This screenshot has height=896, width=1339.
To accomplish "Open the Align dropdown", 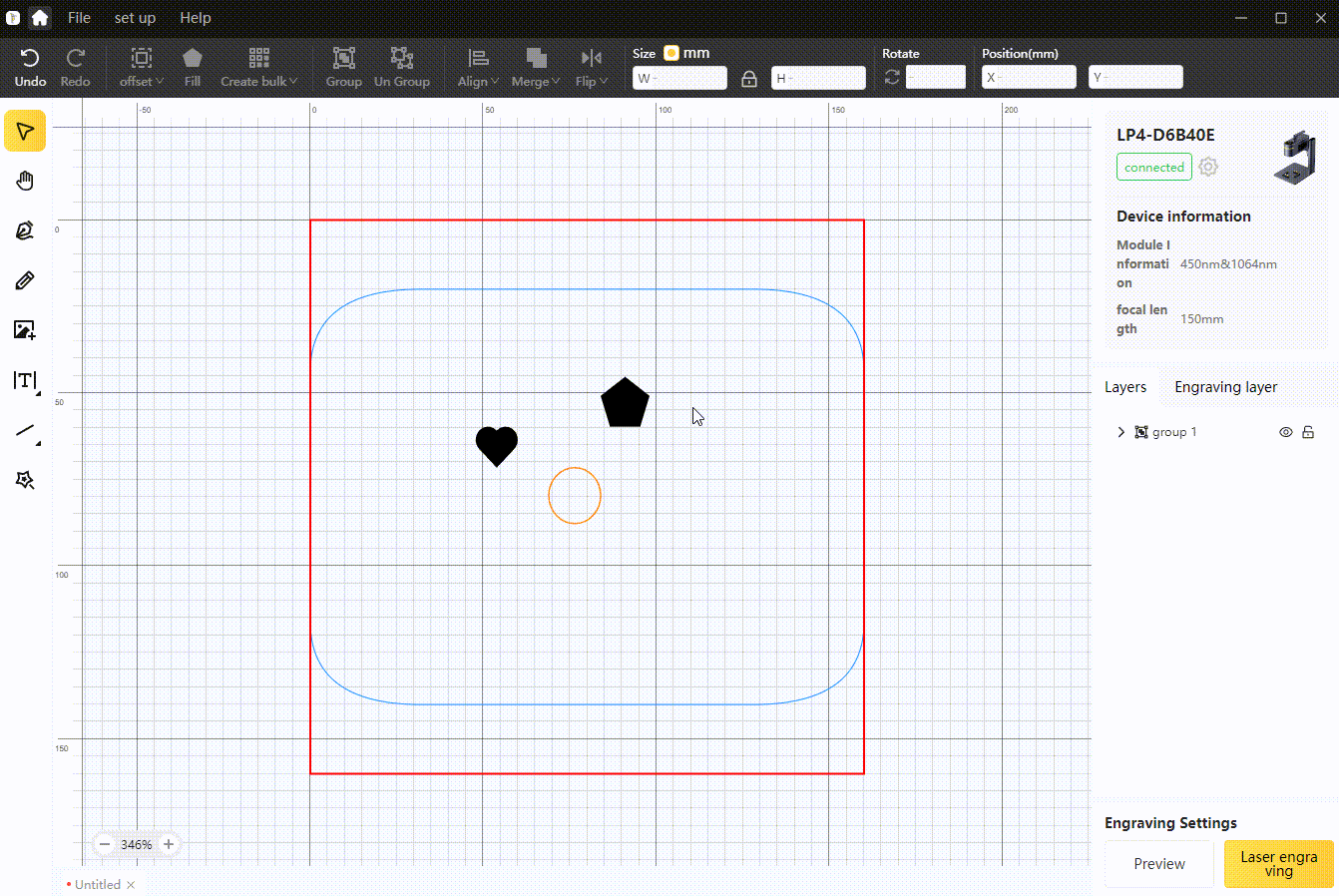I will point(478,67).
